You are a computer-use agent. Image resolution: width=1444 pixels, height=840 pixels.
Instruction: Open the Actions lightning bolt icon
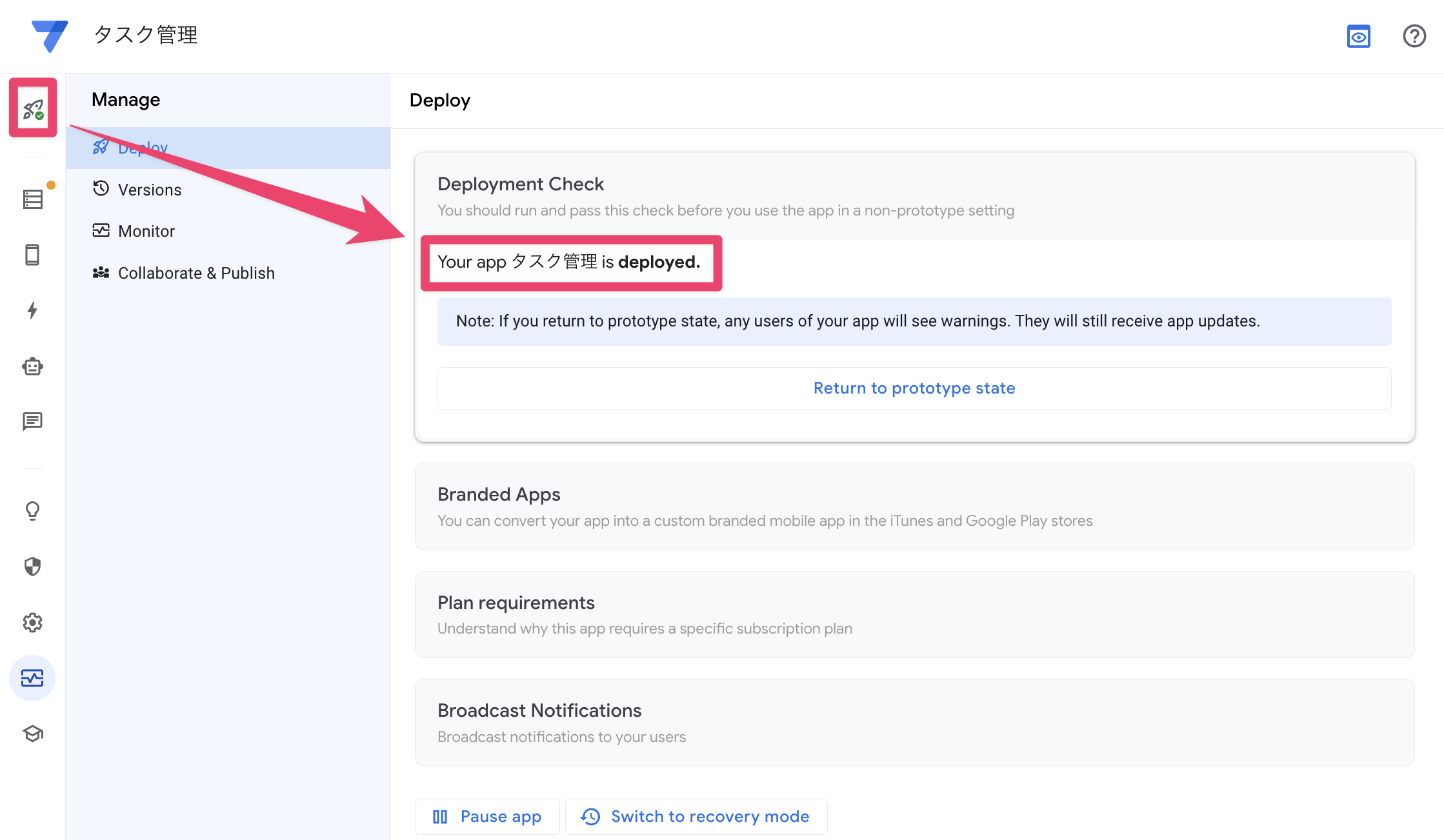[32, 310]
